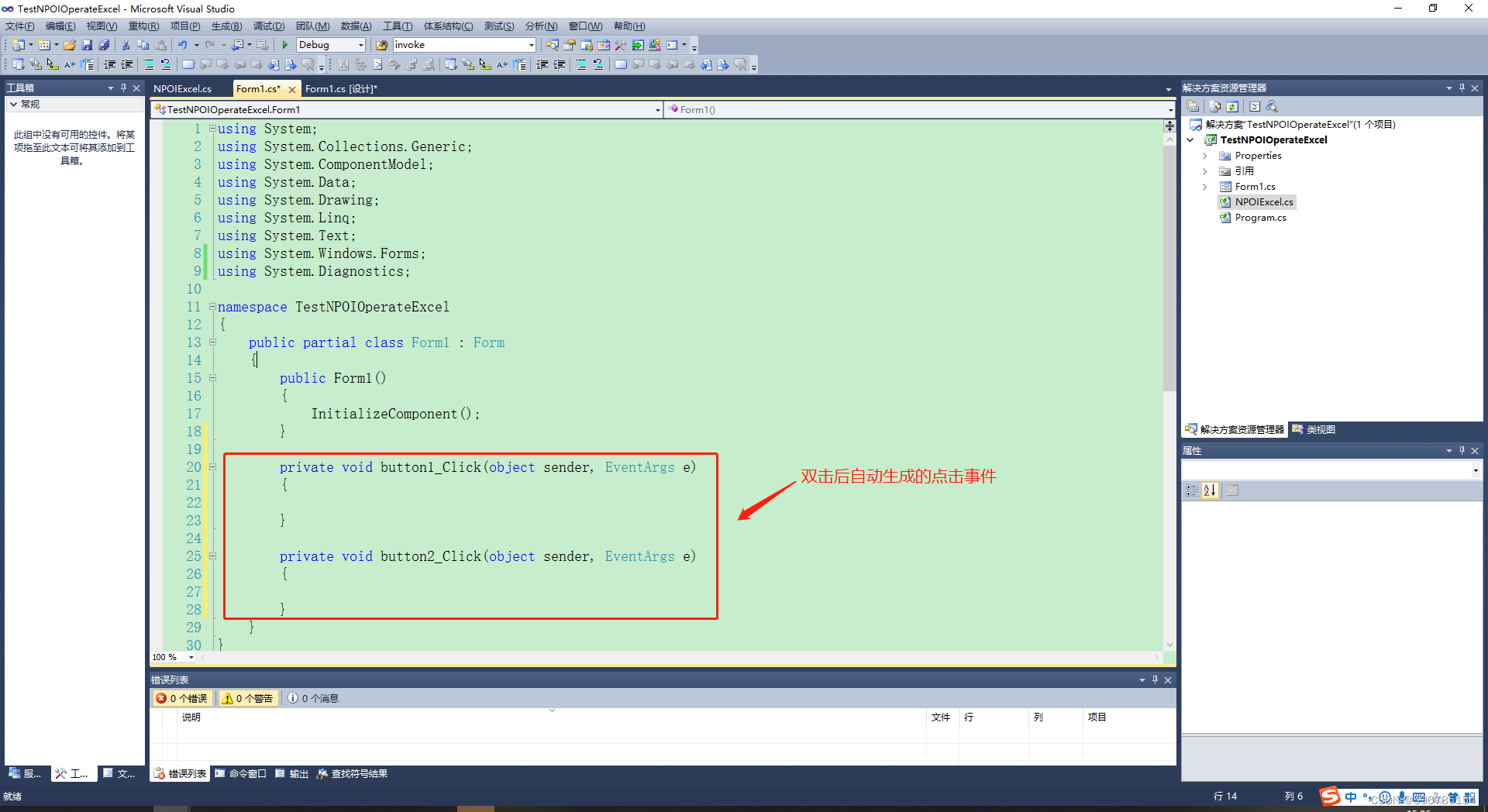Switch to the Form1.cs [设计]* tab
This screenshot has height=812, width=1488.
341,89
